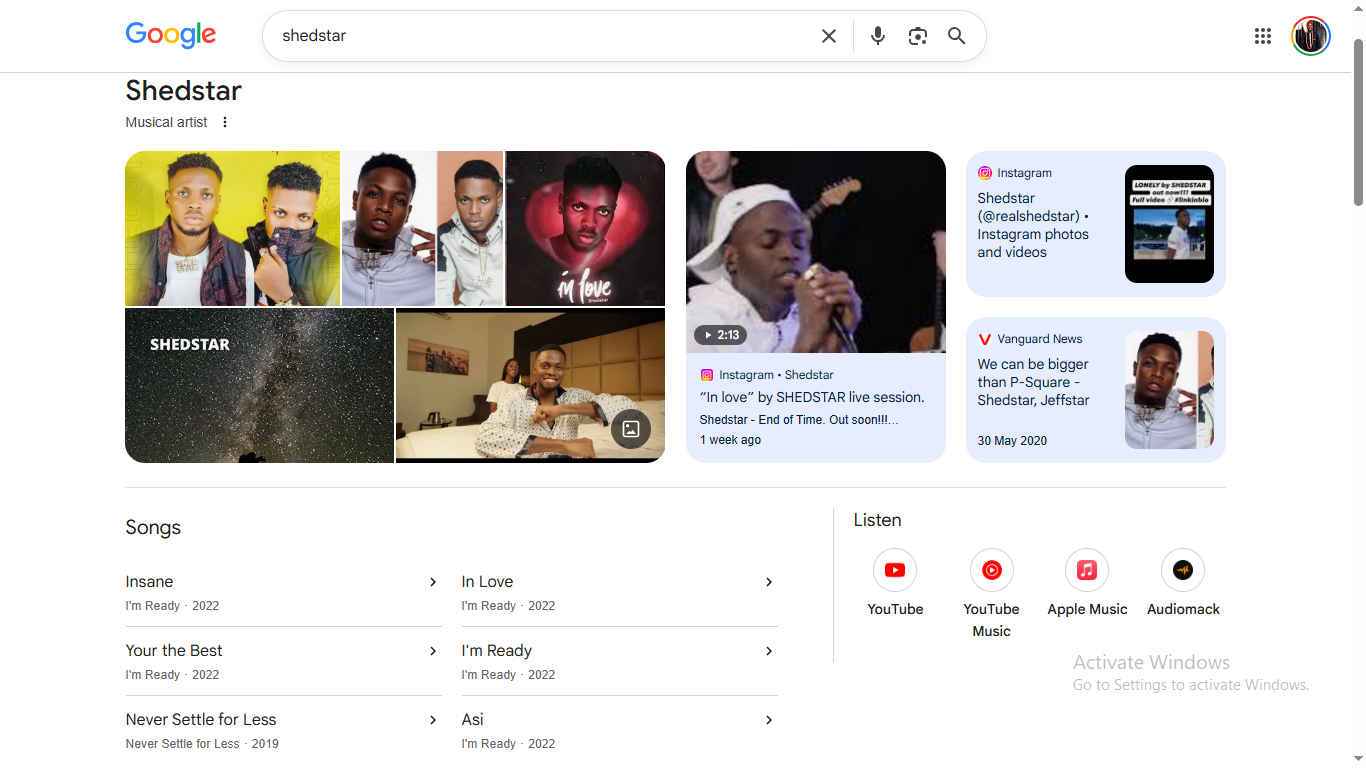Open the Apple Music listen icon

(x=1087, y=570)
